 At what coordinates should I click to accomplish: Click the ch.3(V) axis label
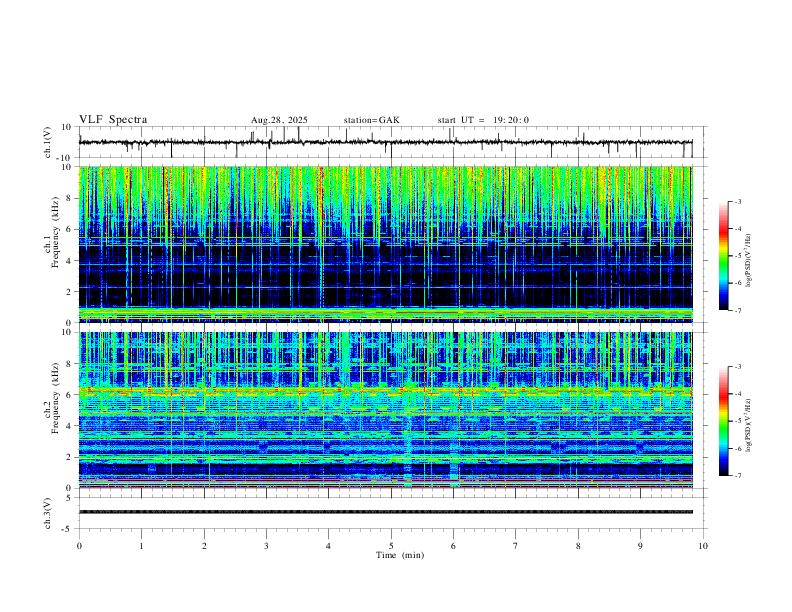48,513
